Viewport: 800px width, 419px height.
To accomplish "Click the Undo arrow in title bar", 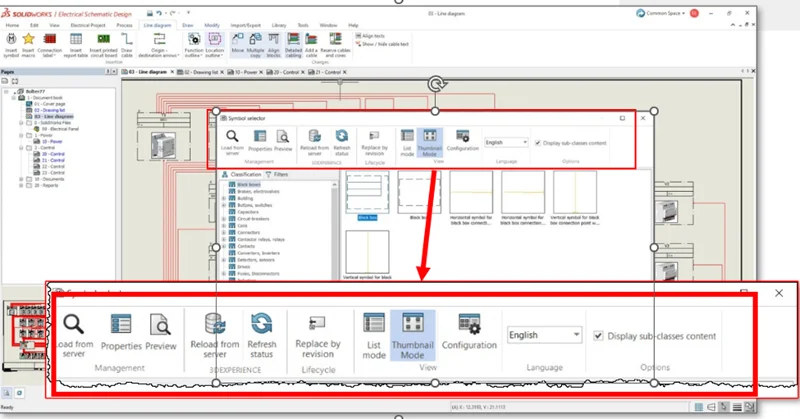I will (x=160, y=13).
